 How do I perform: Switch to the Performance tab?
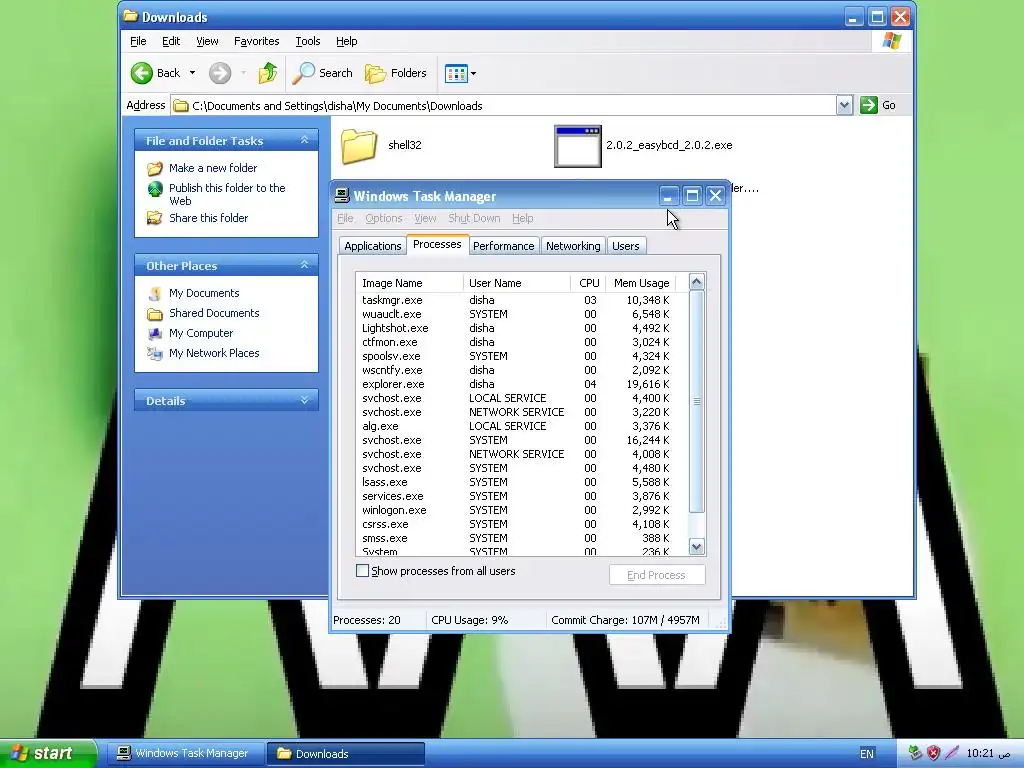click(x=504, y=246)
